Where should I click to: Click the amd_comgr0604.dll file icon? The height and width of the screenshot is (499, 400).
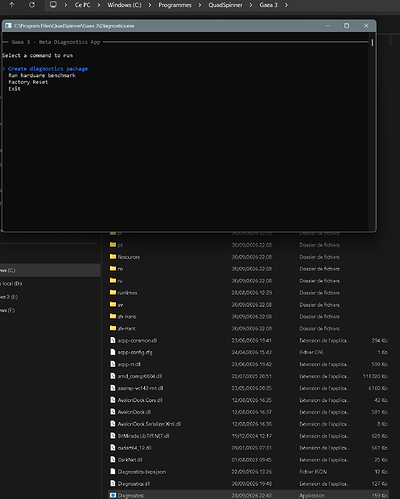113,376
